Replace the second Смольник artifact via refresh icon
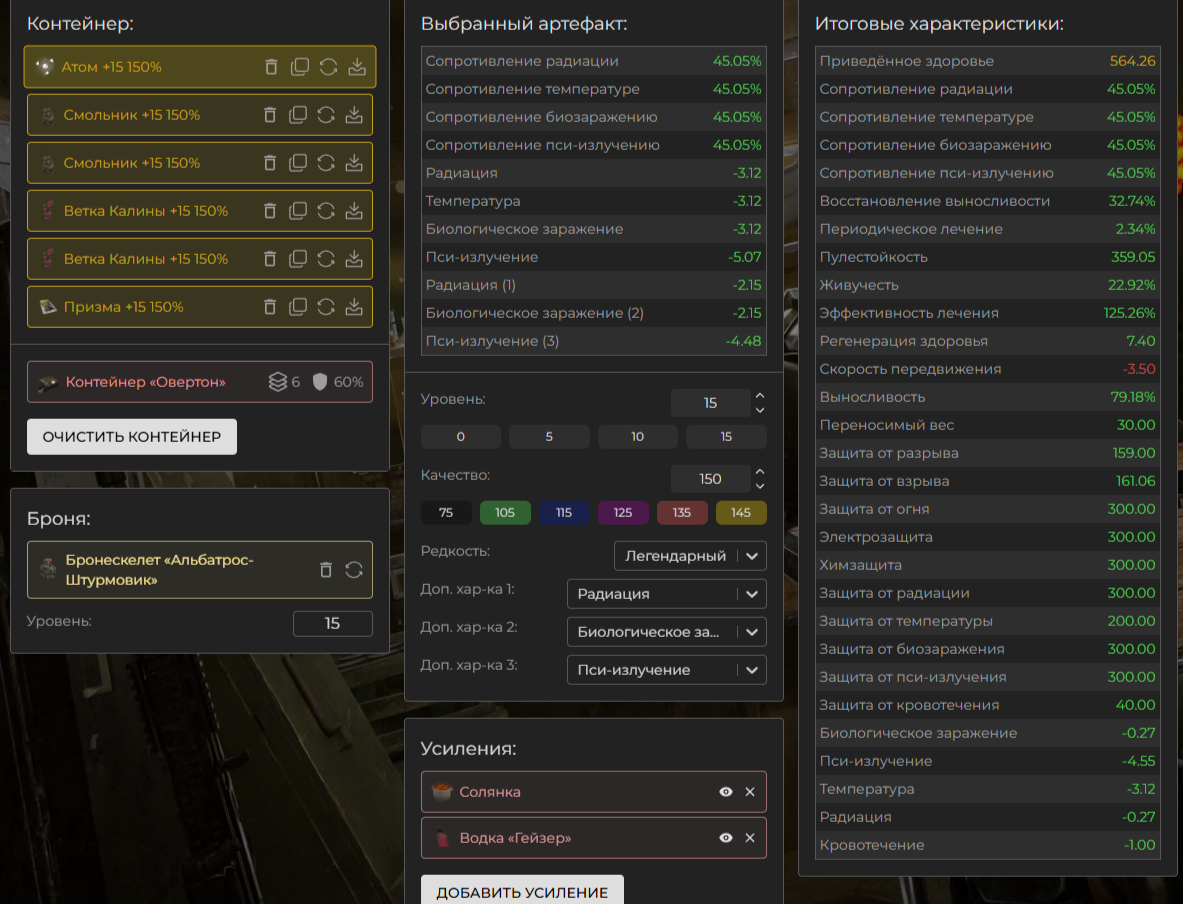The width and height of the screenshot is (1183, 904). pyautogui.click(x=326, y=163)
